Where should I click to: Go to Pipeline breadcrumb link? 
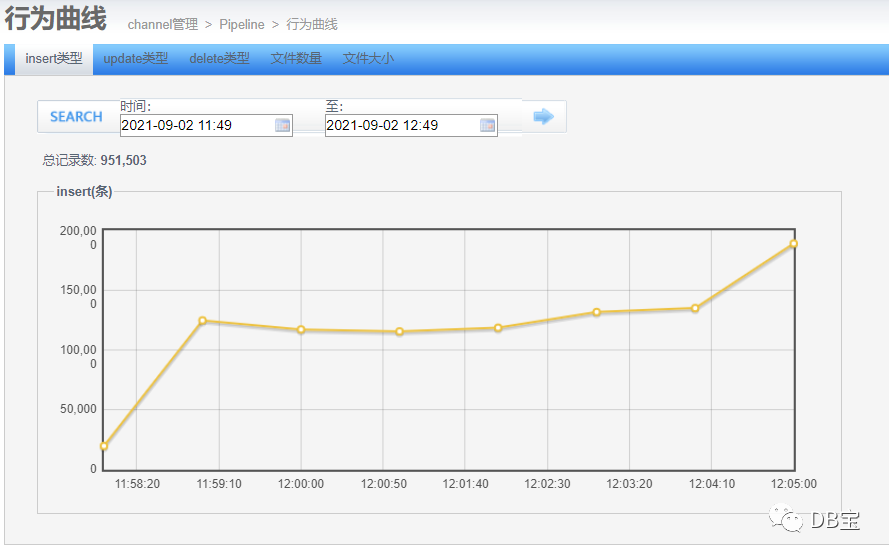242,24
